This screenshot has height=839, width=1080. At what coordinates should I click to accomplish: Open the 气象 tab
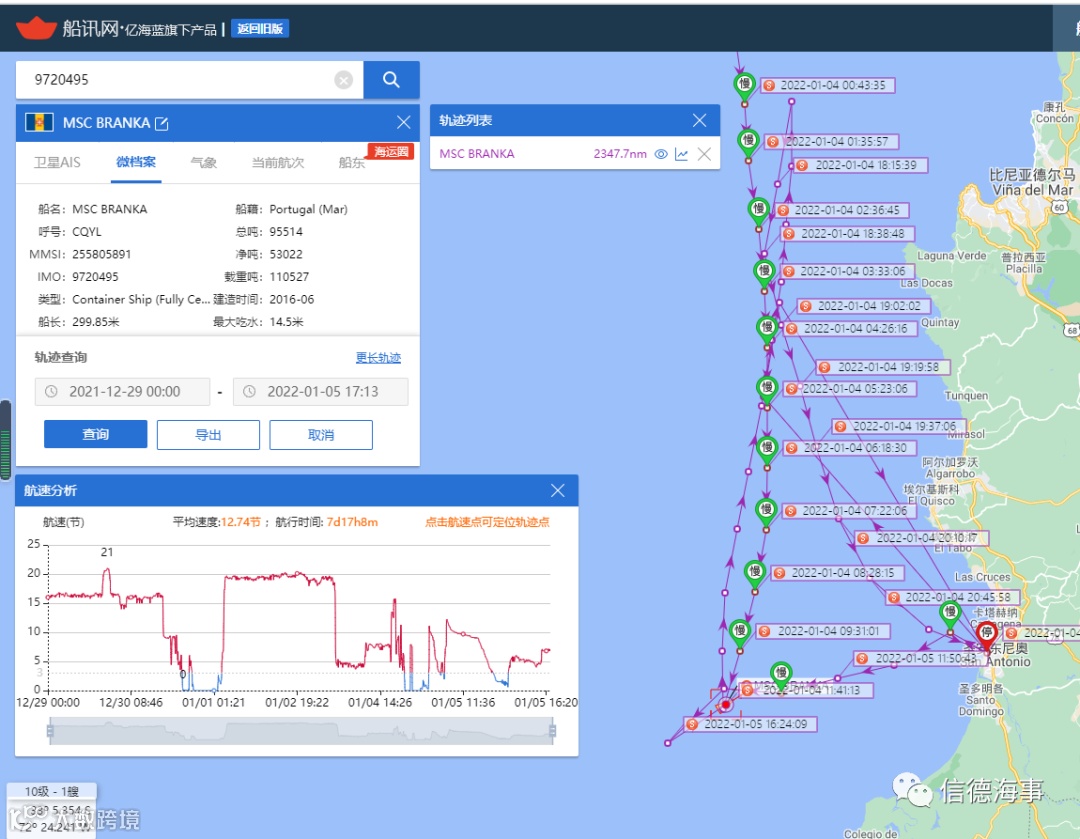[203, 163]
